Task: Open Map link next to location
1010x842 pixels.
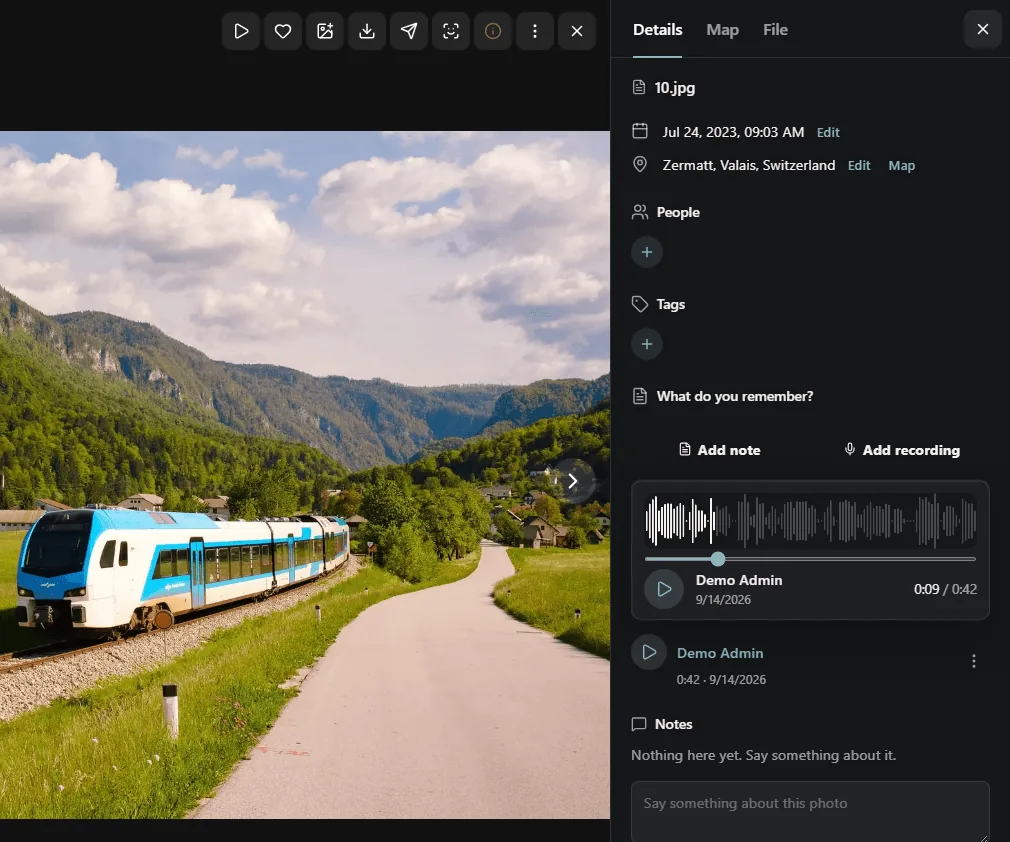Action: 901,166
